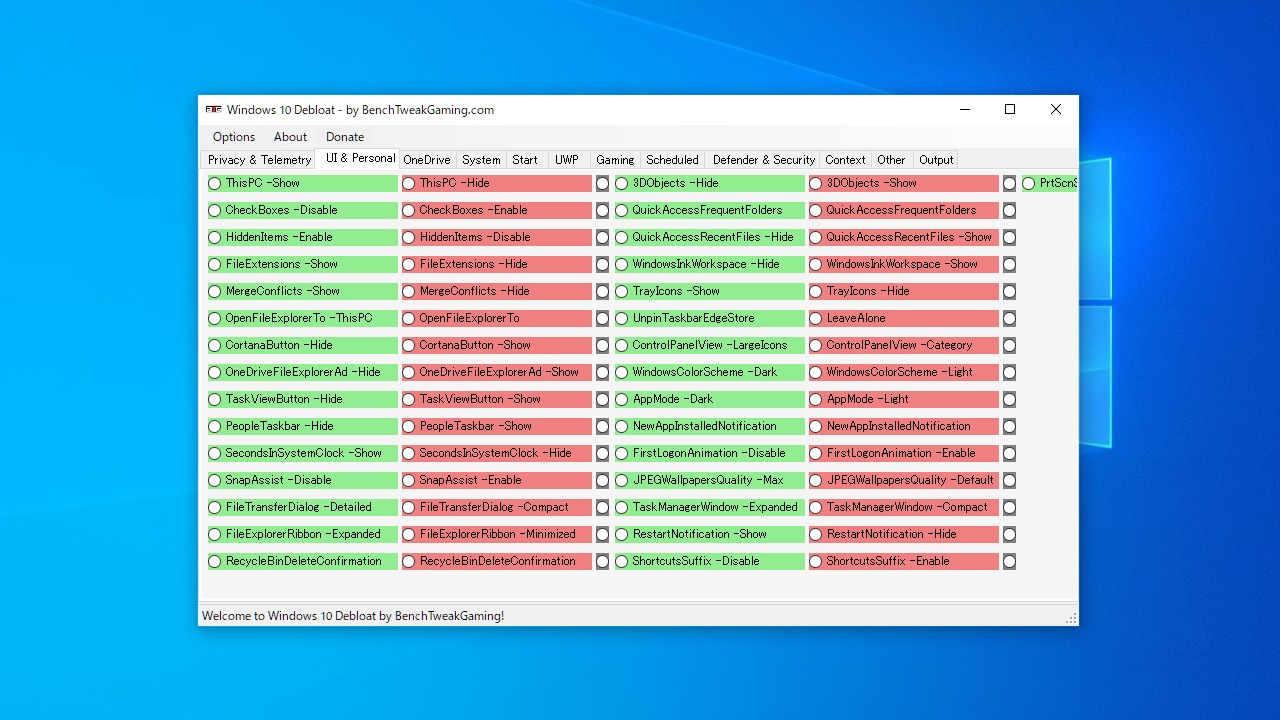Viewport: 1280px width, 720px height.
Task: Pick FileExplorerRibbon -Expanded option
Action: 302,535
